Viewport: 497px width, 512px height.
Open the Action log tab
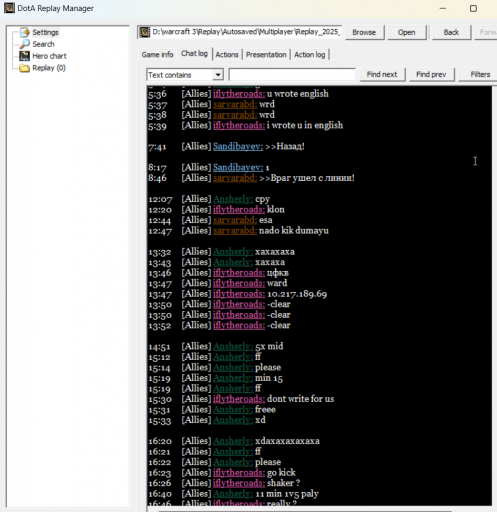pos(309,55)
